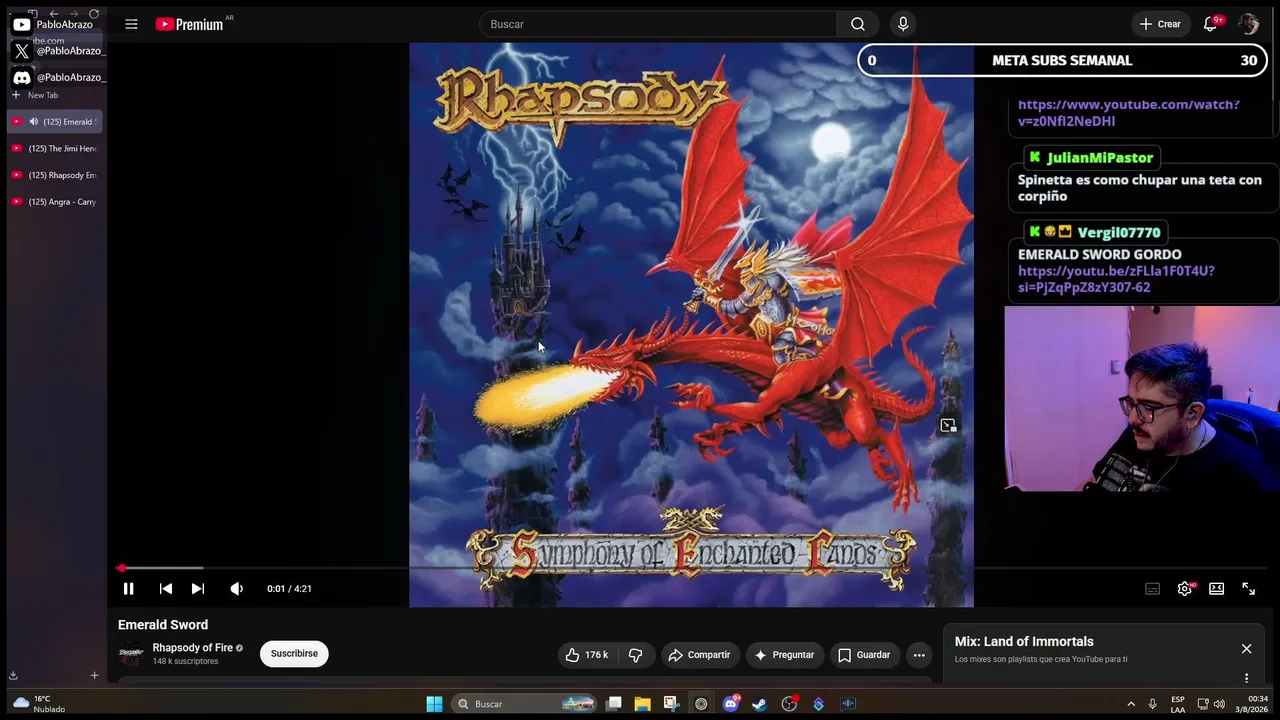
Task: Mute the Emerald tab via speaker icon
Action: click(x=33, y=122)
